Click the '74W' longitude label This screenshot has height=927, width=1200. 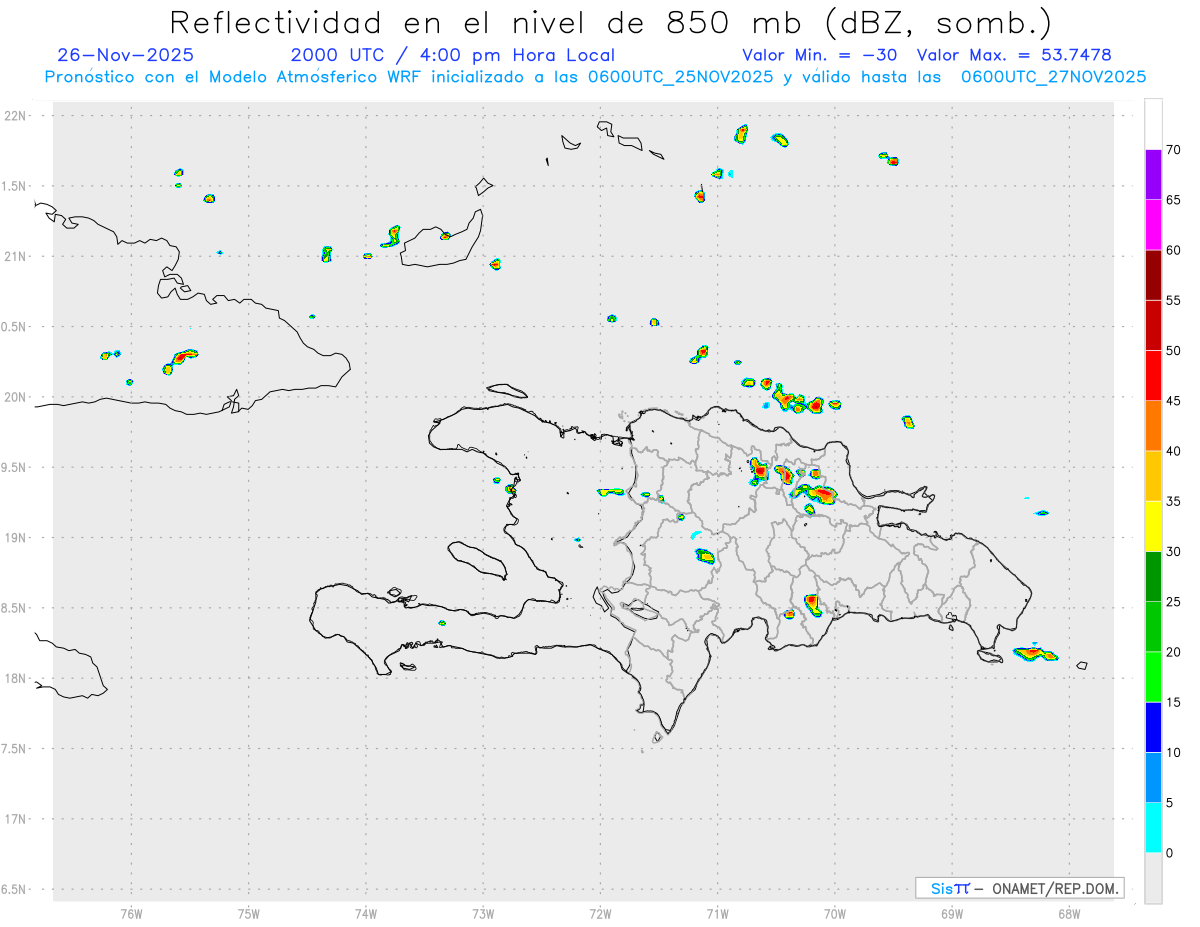(366, 913)
